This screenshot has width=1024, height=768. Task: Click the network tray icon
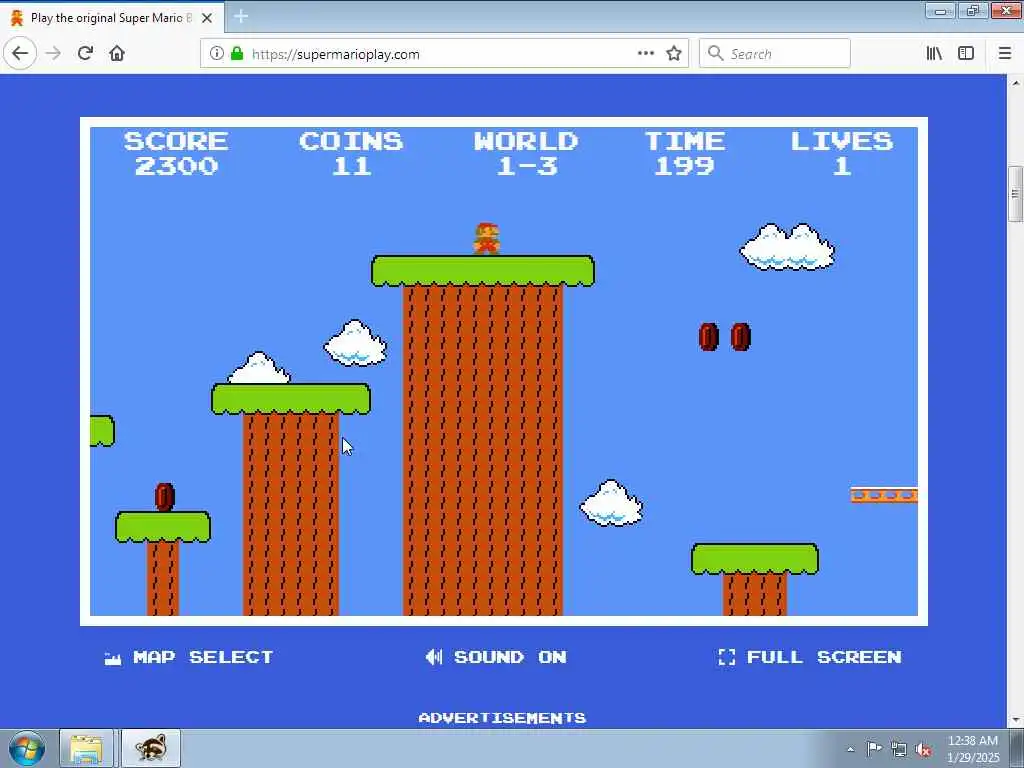click(x=899, y=749)
